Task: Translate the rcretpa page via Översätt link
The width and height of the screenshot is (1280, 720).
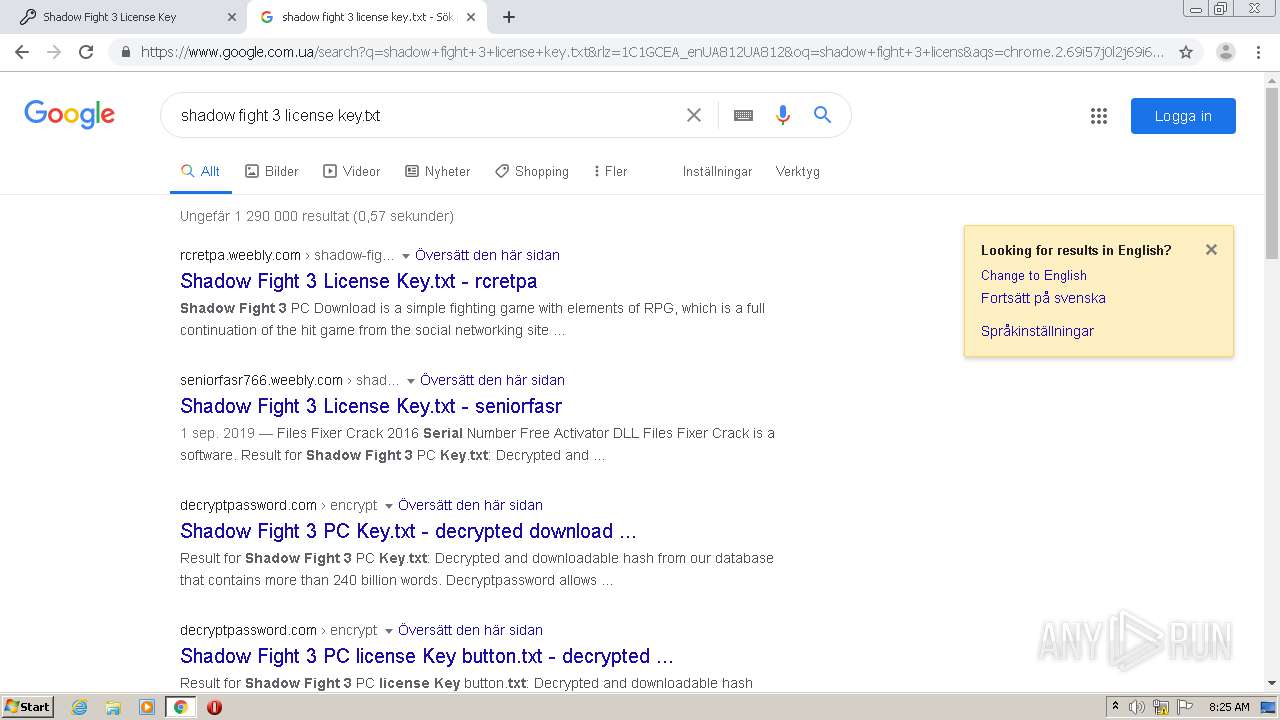Action: (487, 255)
